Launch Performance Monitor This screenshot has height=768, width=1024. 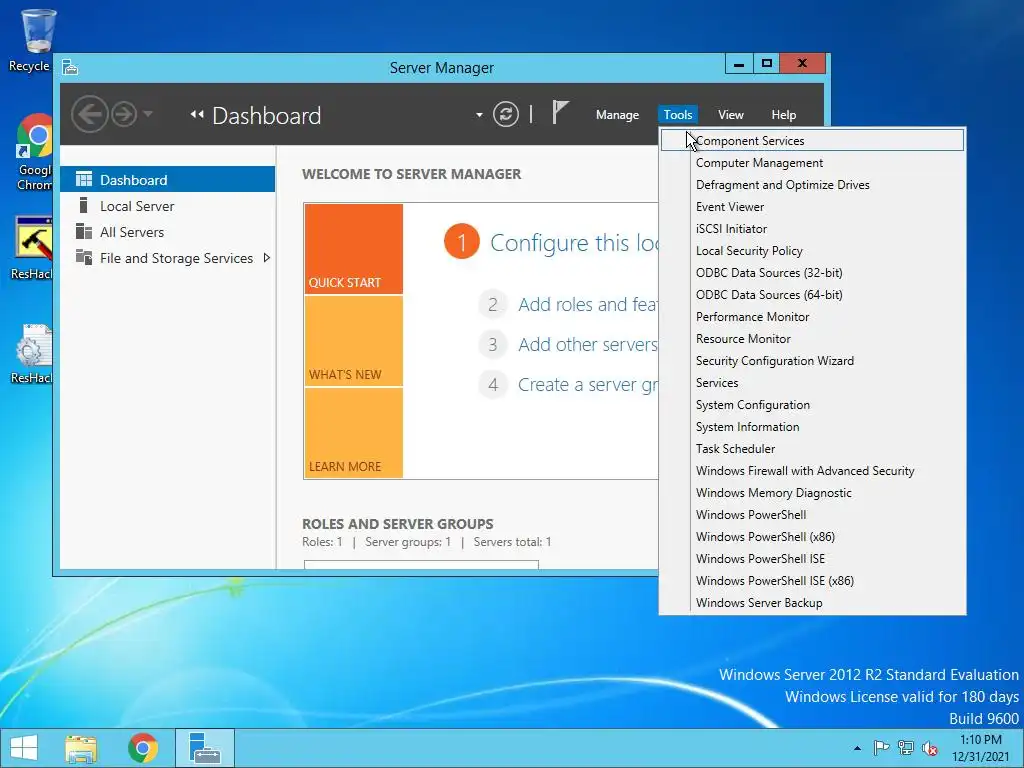[812, 317]
